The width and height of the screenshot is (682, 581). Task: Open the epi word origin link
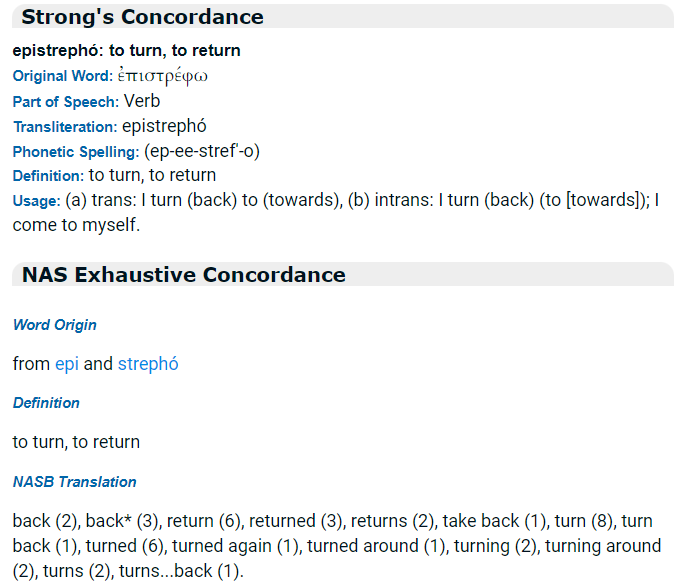tap(67, 364)
